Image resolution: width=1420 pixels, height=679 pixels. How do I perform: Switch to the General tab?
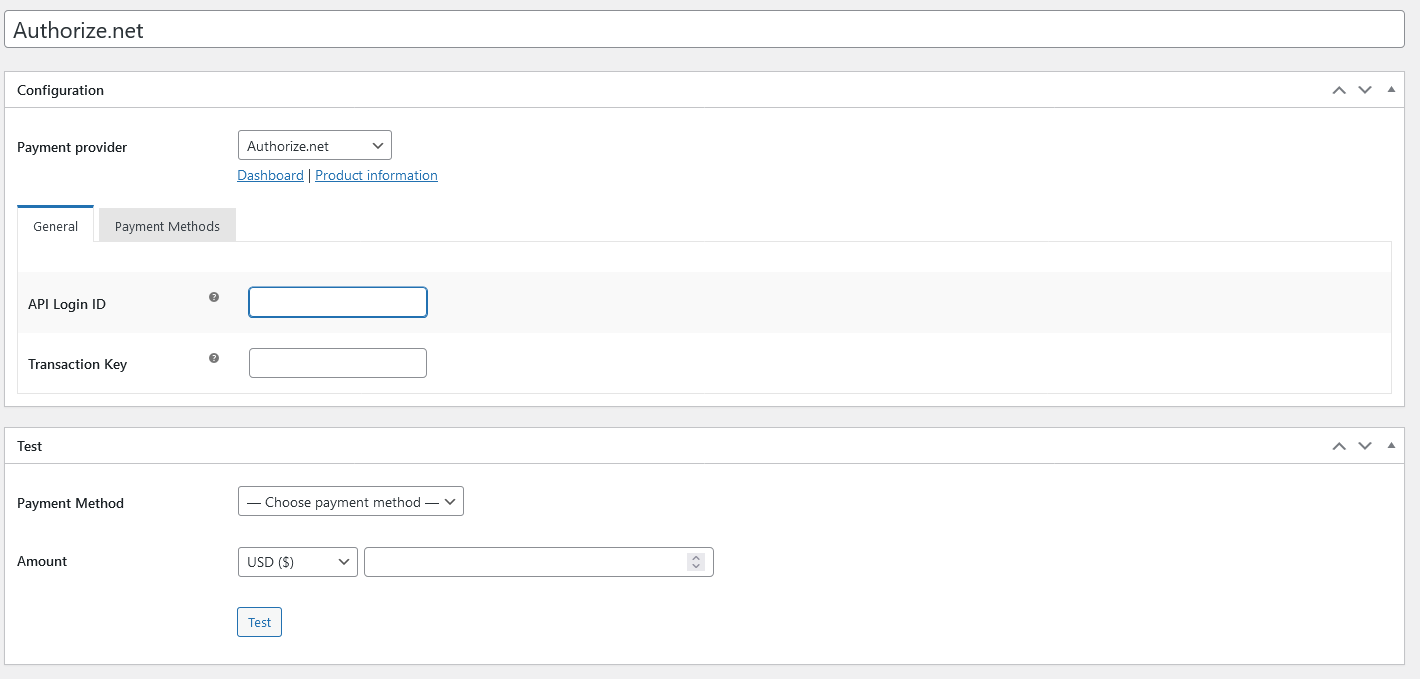pos(56,225)
